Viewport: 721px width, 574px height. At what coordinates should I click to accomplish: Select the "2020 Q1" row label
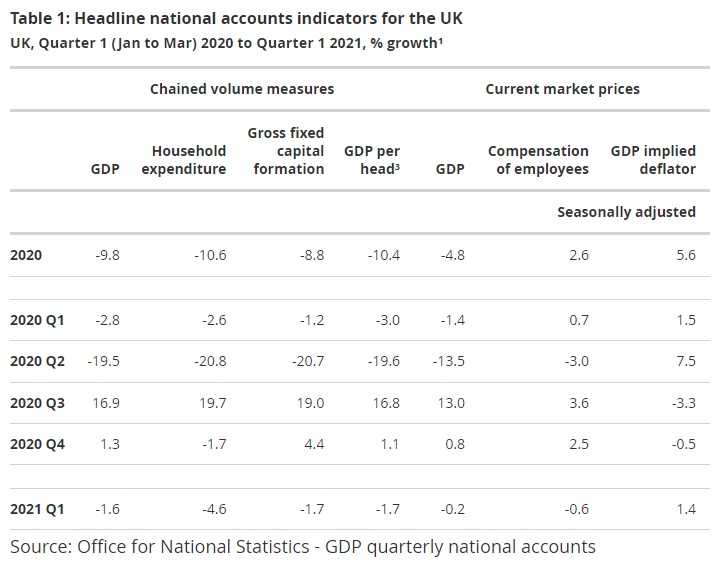pos(37,320)
